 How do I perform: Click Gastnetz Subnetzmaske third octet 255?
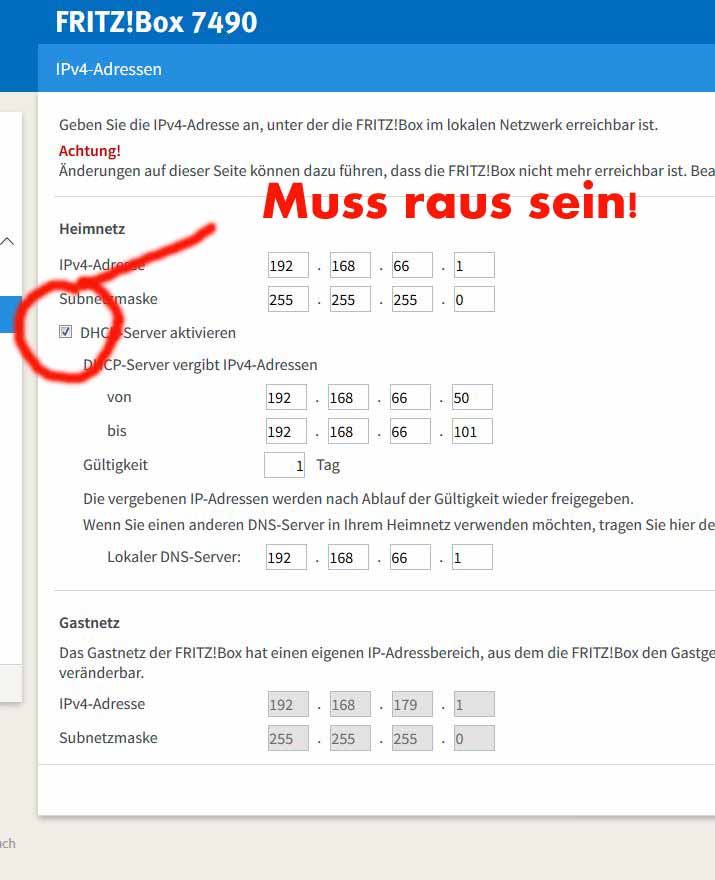click(412, 739)
